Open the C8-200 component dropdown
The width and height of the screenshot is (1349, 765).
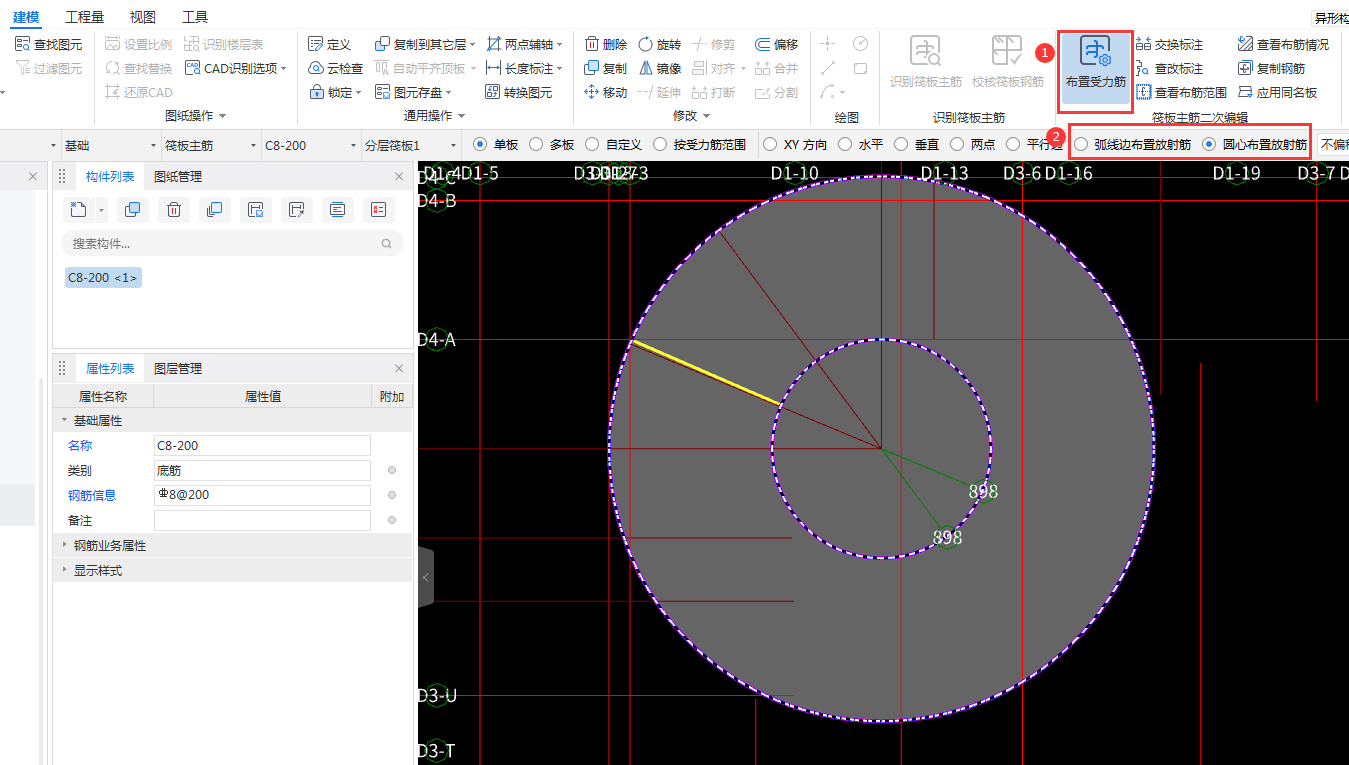point(310,145)
